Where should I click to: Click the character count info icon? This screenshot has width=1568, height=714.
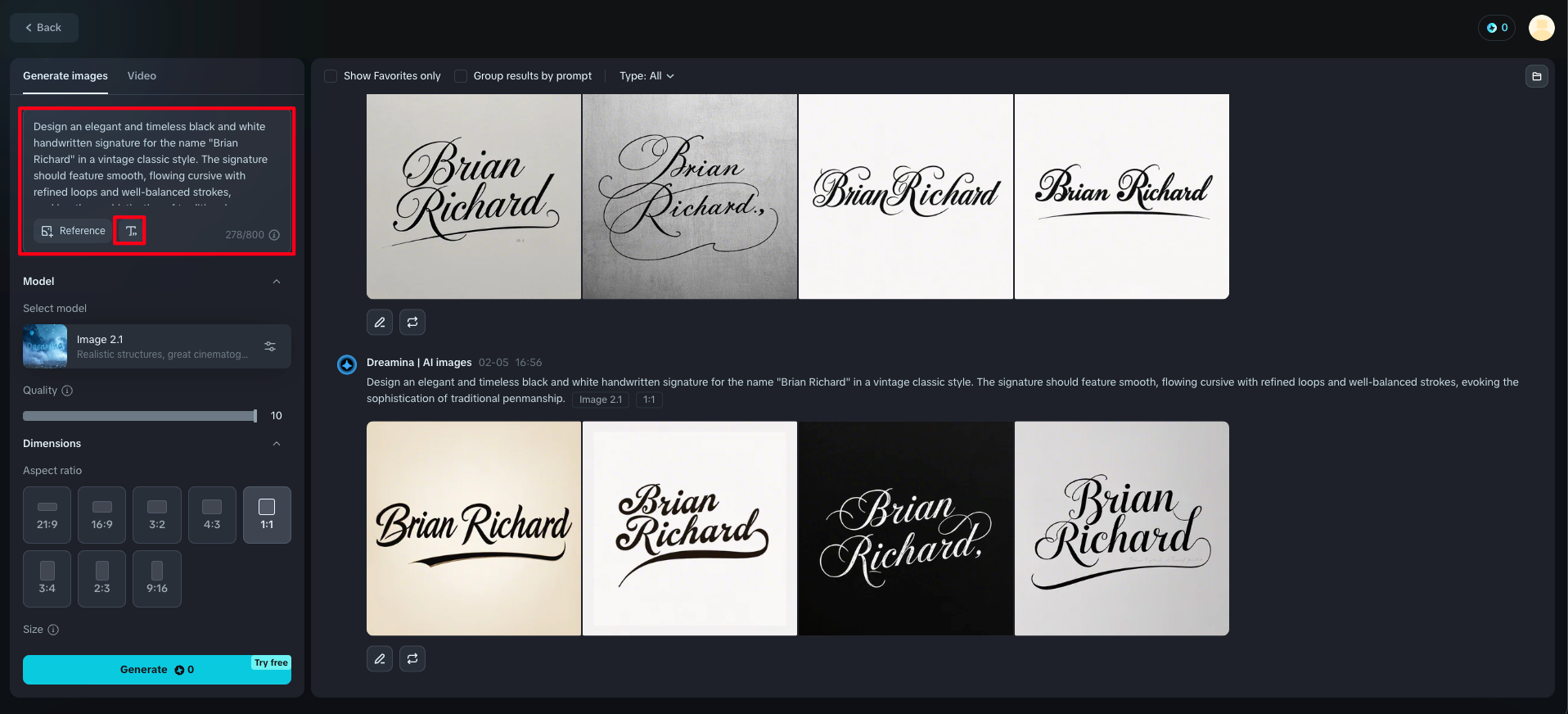[x=274, y=235]
